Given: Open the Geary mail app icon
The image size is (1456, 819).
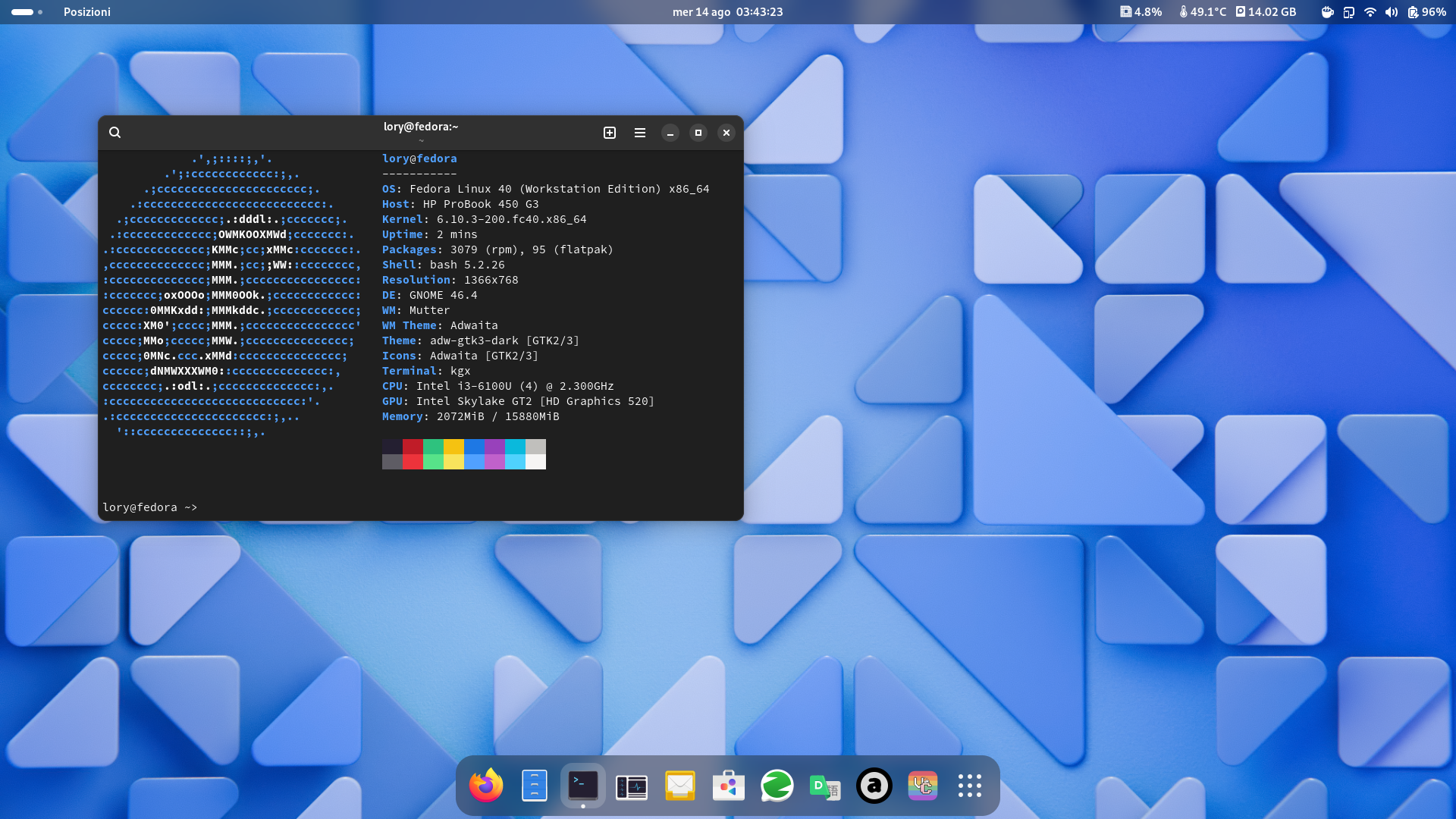Looking at the screenshot, I should click(680, 786).
